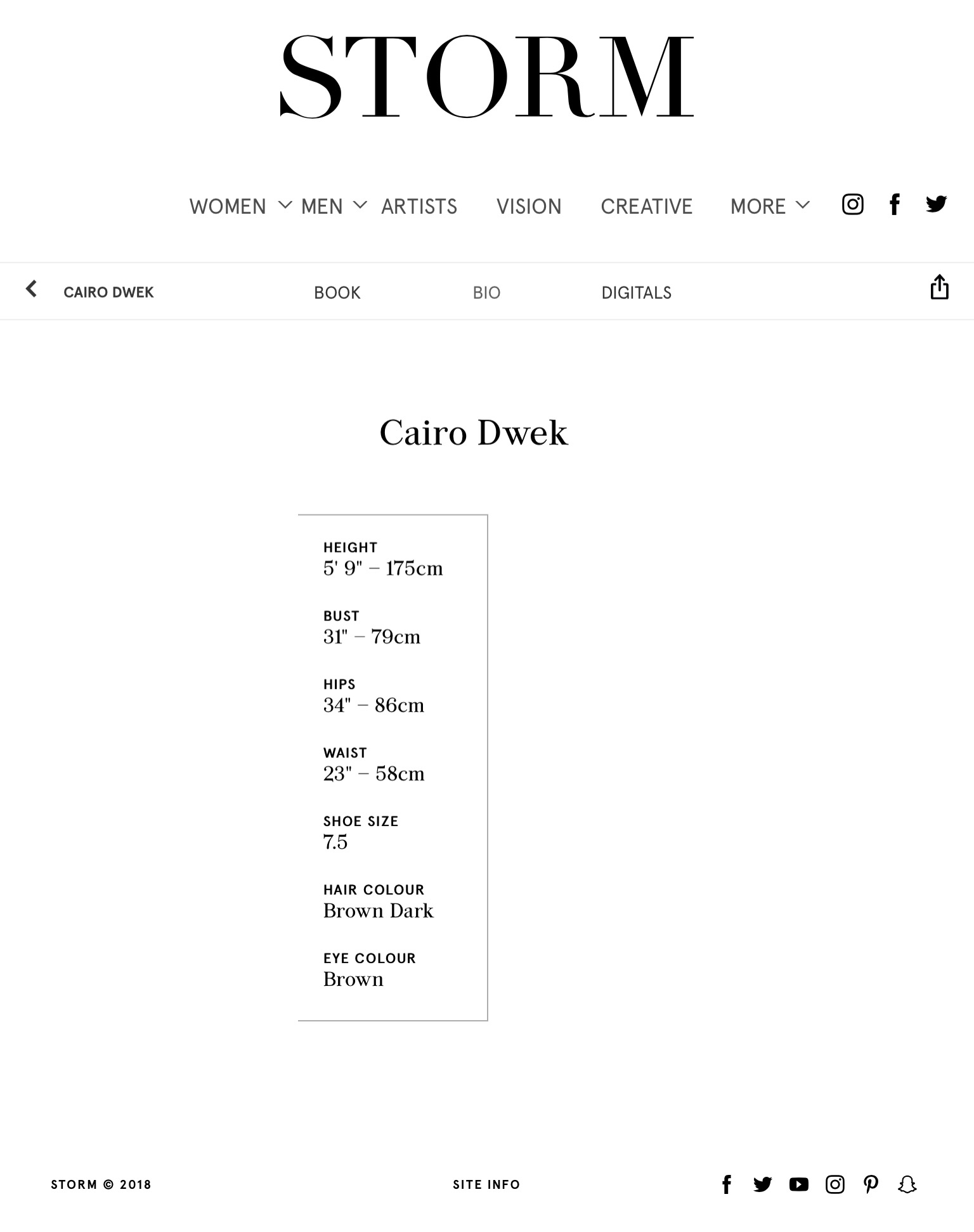Open Instagram icon in footer
974x1232 pixels.
pyautogui.click(x=835, y=1184)
